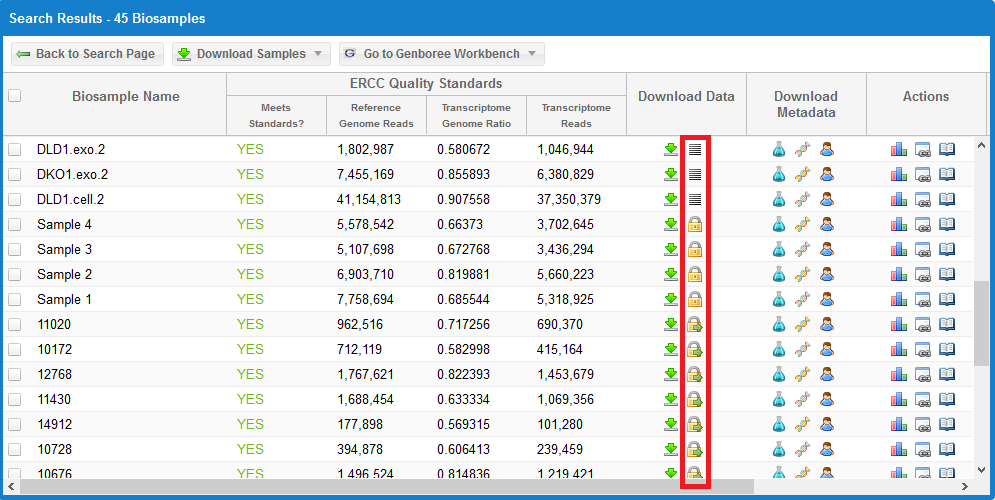Click green download arrow for DLD1.exo.2
The image size is (995, 500).
click(x=671, y=149)
